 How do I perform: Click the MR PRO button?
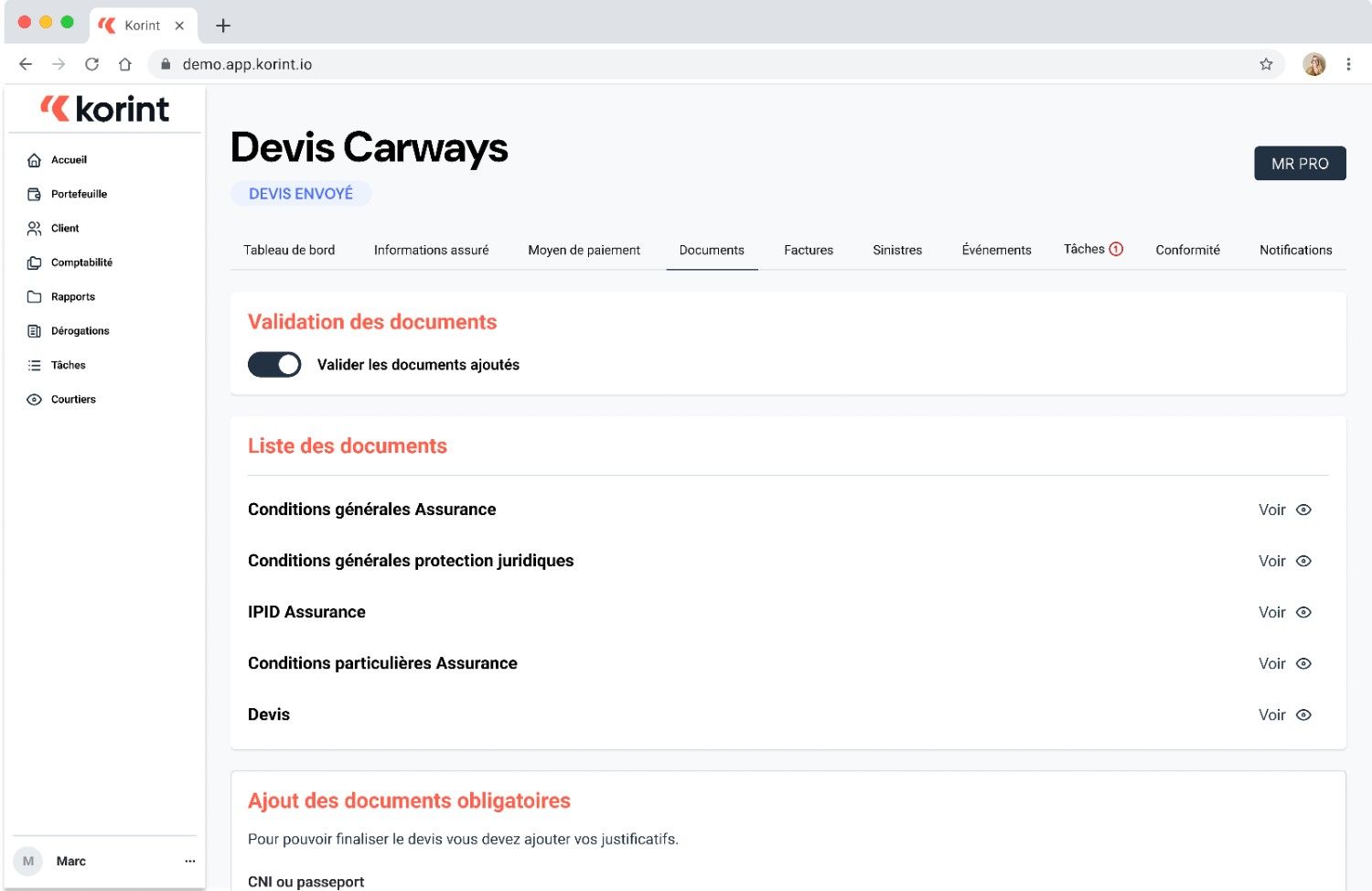click(x=1300, y=164)
